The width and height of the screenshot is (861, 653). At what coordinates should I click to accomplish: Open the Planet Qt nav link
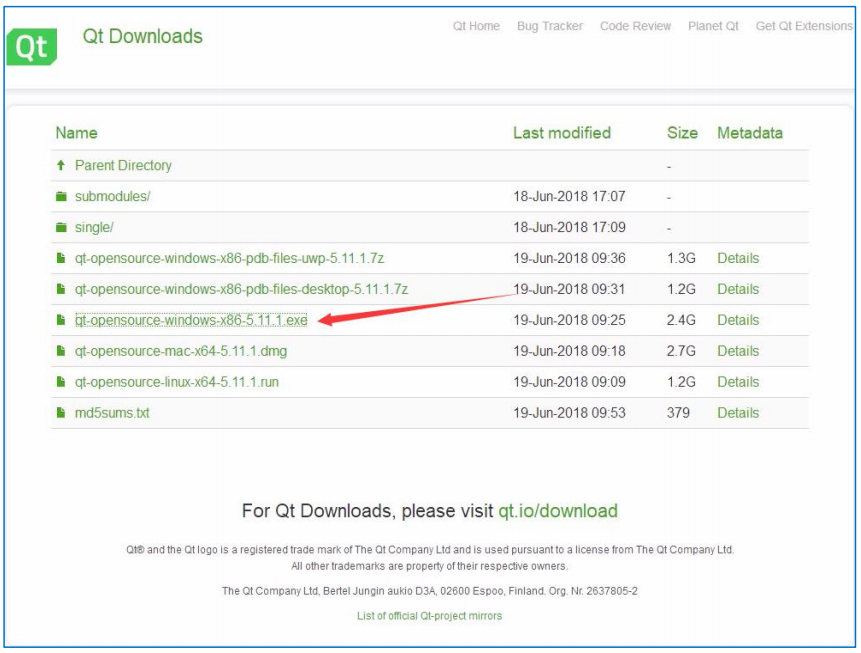713,26
